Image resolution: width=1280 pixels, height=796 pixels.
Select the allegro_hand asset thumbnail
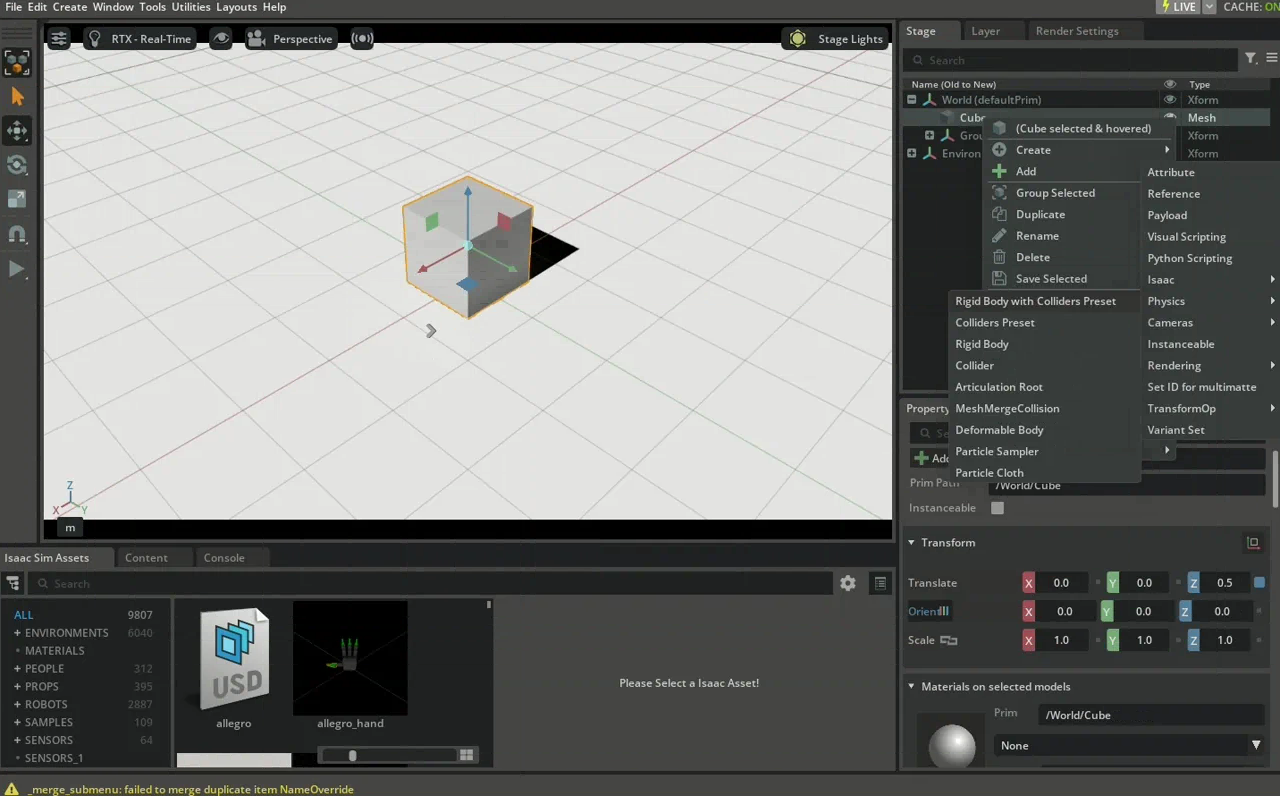[350, 657]
